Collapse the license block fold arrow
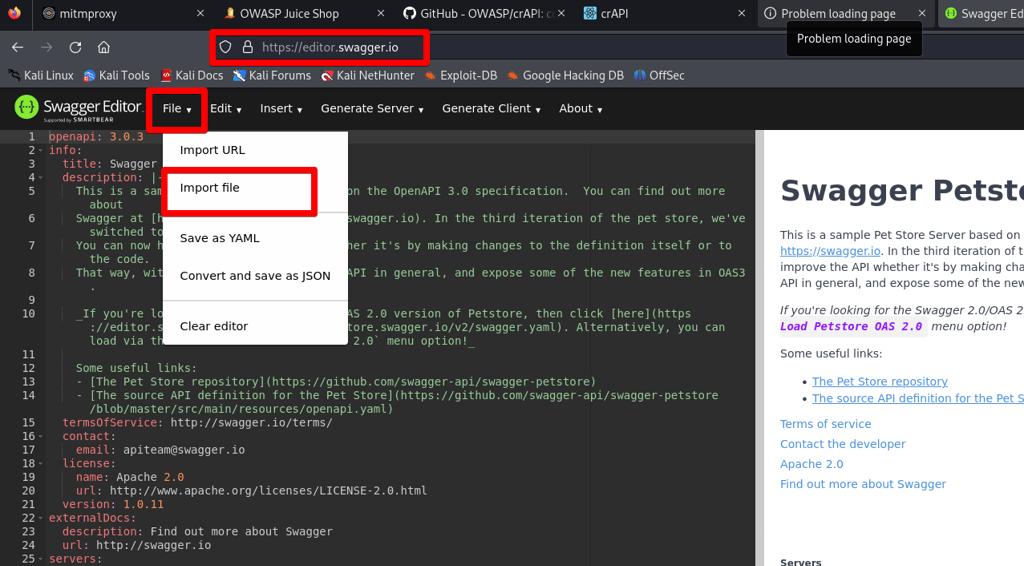 pos(41,464)
